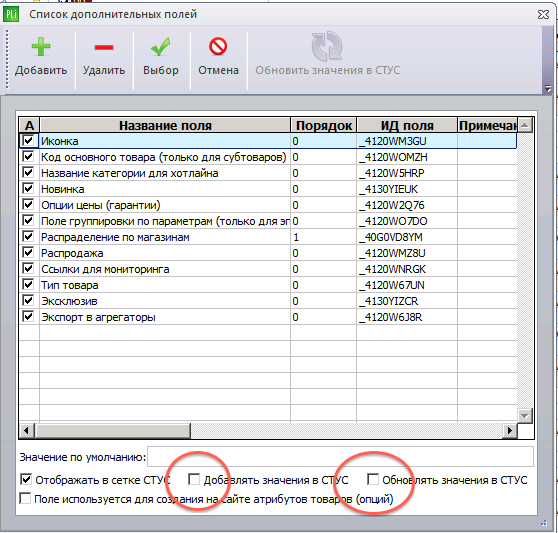Click horizontal scrollbar right arrow

pos(510,431)
